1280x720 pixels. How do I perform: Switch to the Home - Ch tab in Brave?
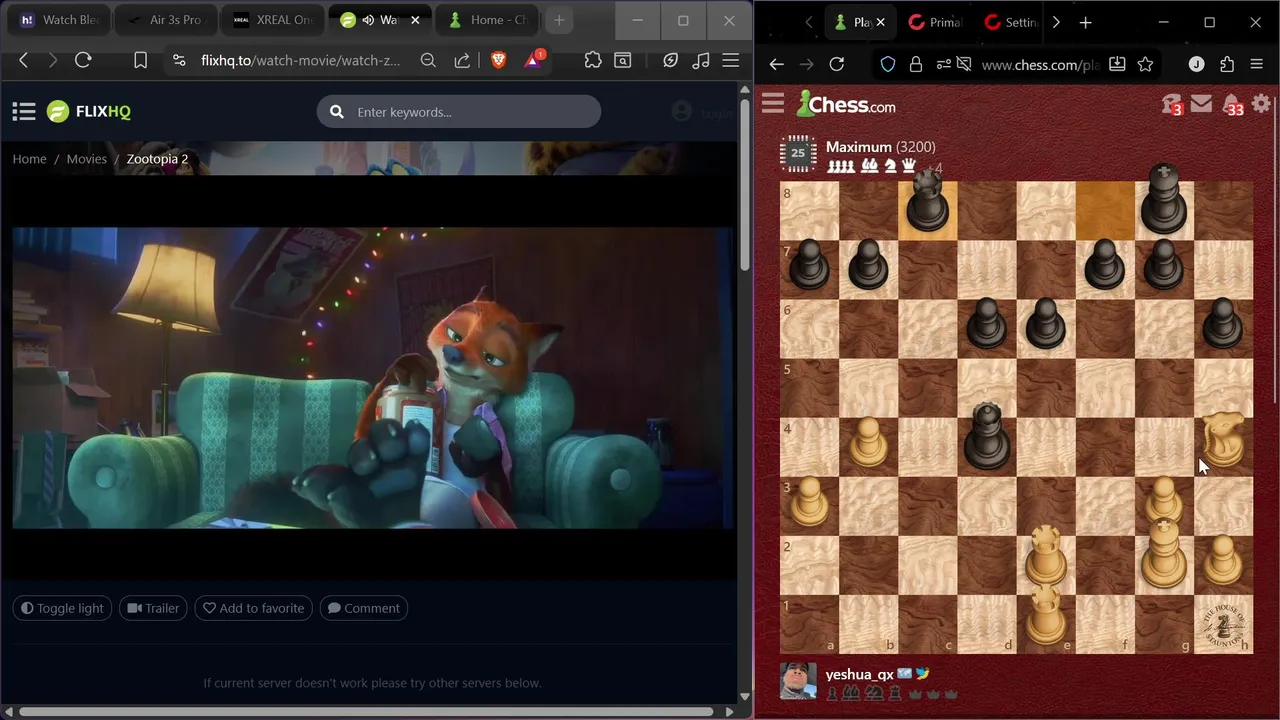[x=489, y=20]
